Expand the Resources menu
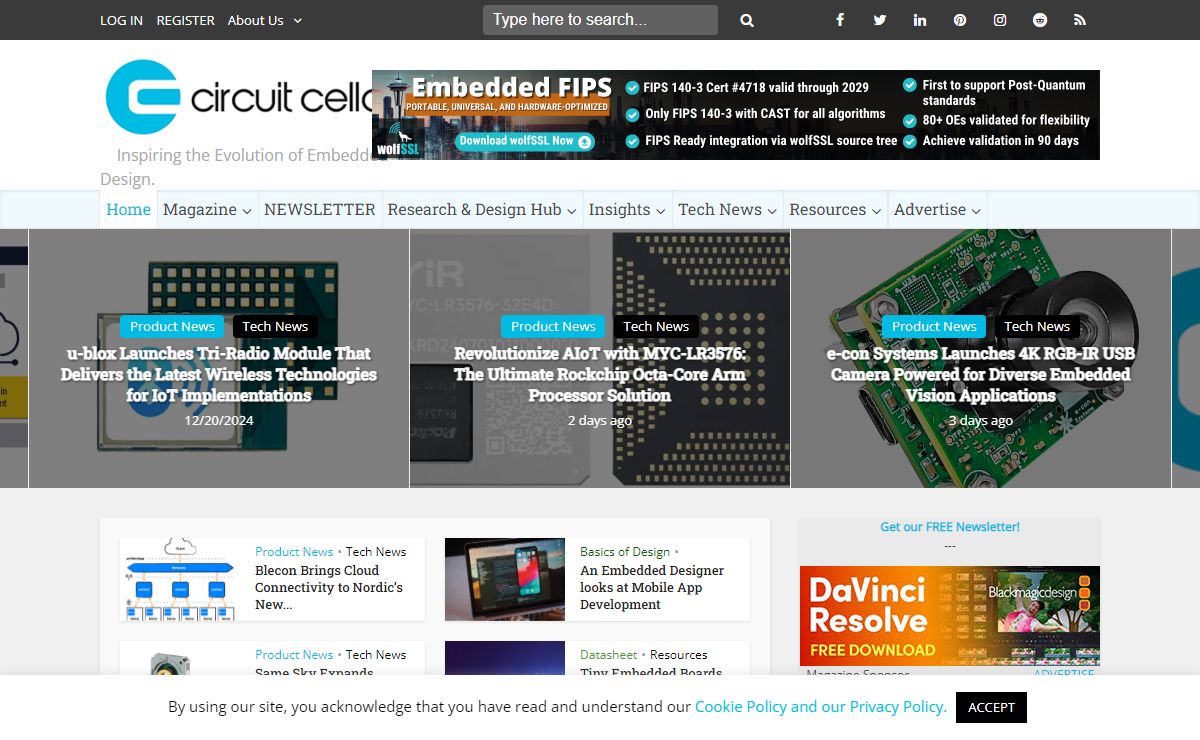 (x=835, y=209)
